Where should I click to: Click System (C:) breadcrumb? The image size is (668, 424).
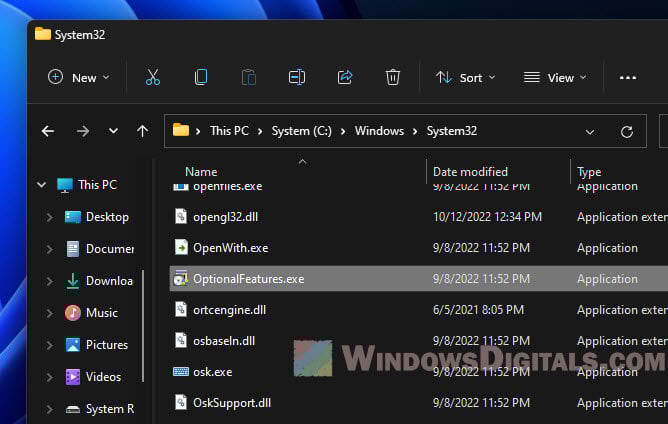[x=302, y=131]
